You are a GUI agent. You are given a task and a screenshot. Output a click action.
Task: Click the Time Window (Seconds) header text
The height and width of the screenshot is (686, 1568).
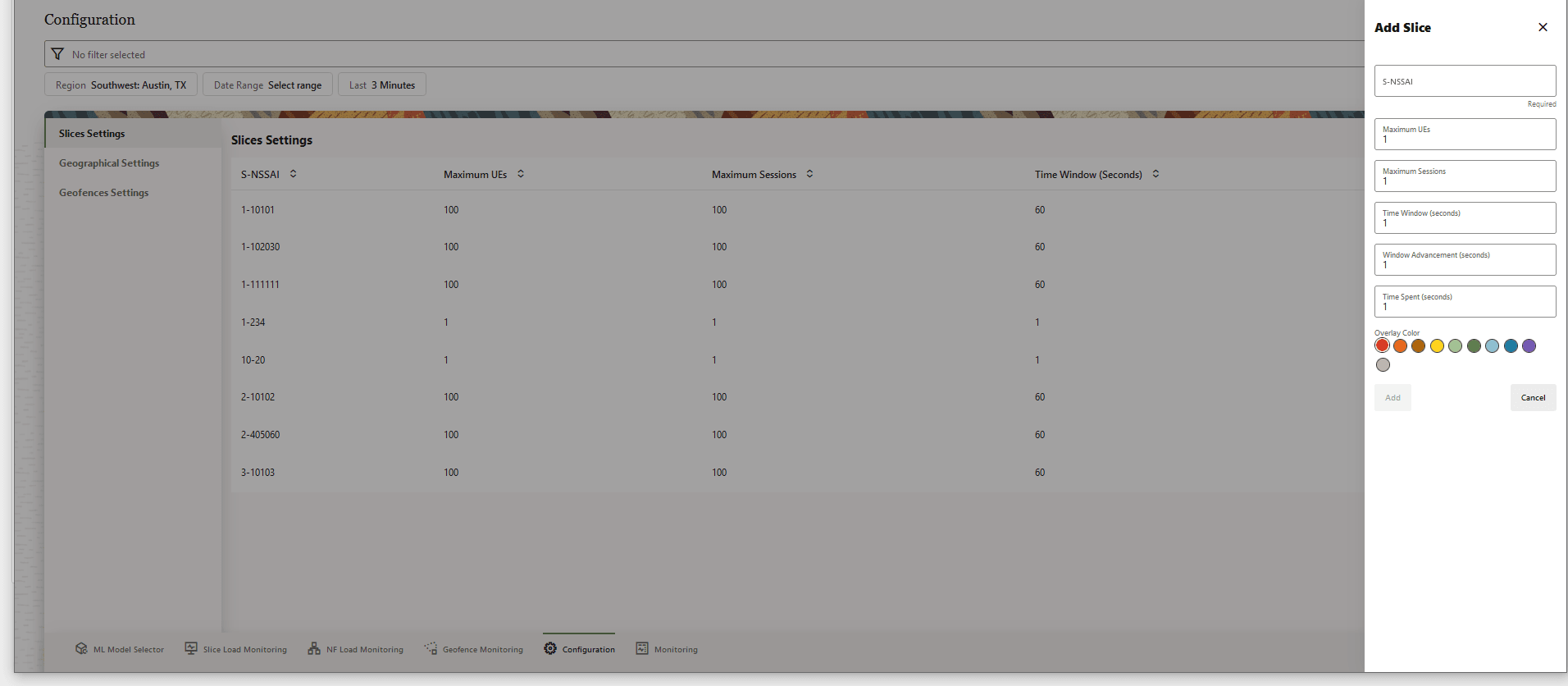pos(1088,175)
